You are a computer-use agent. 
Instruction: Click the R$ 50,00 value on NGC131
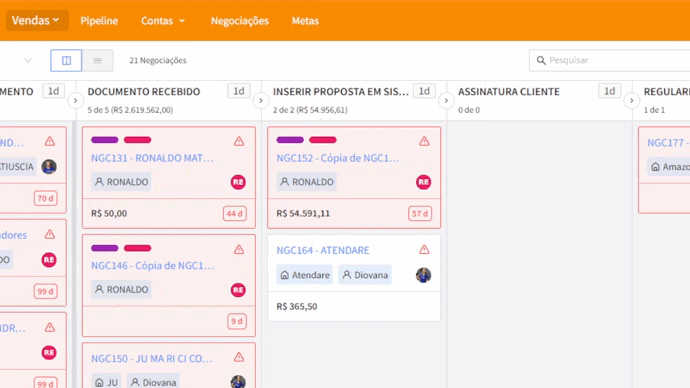coord(109,213)
